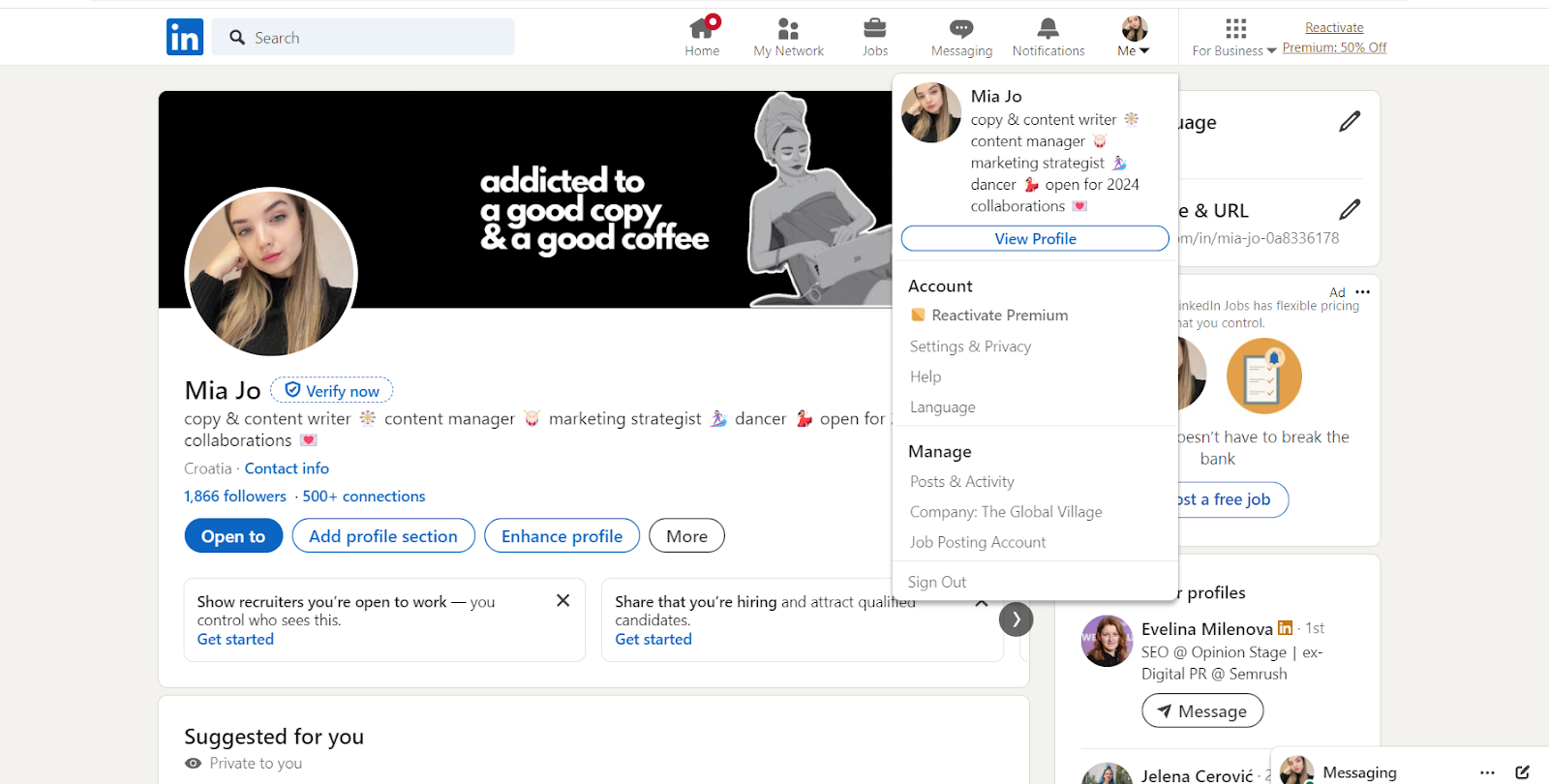Click the More button on profile

(x=686, y=535)
